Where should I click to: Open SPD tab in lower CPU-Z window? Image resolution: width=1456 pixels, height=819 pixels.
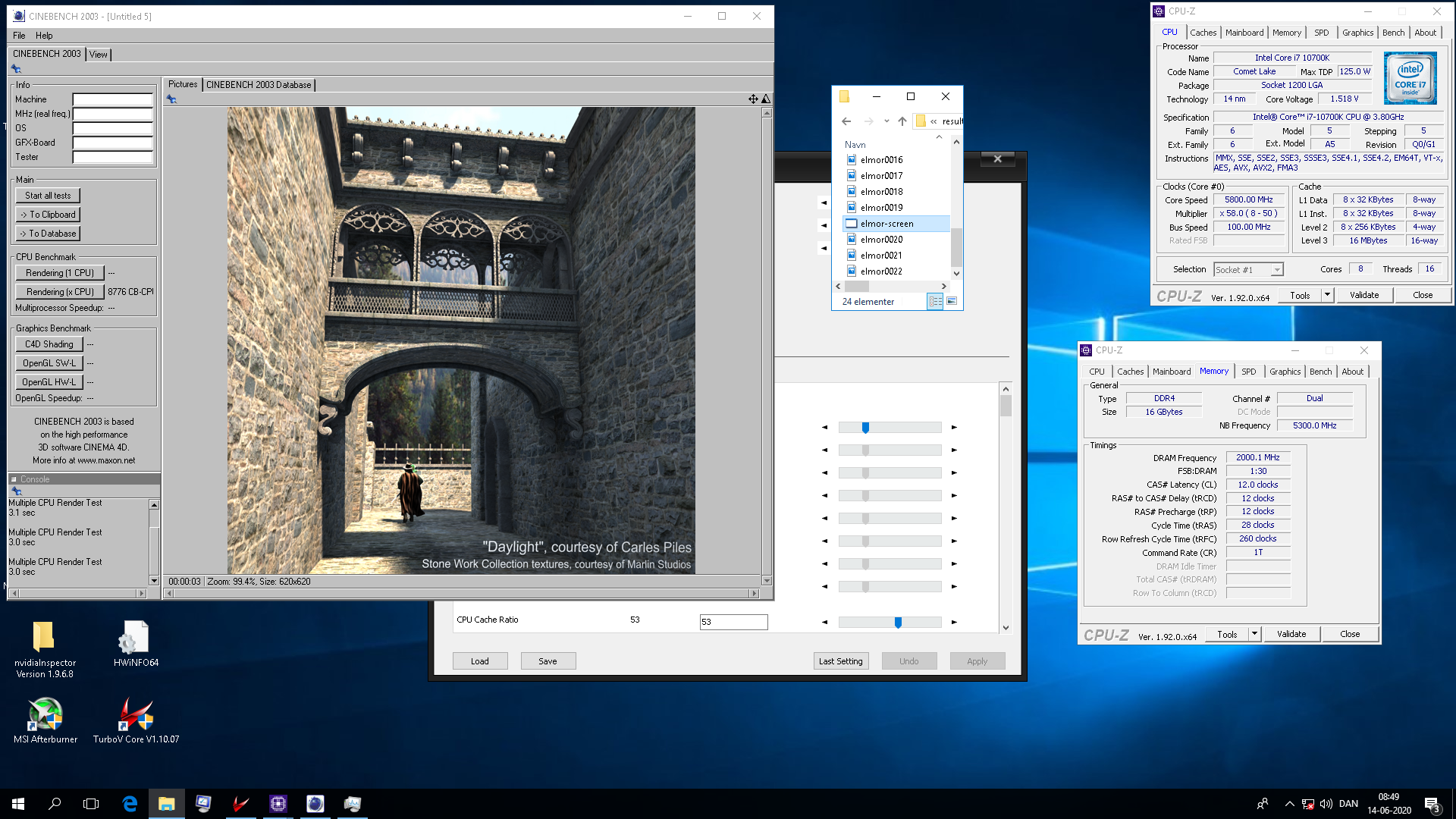coord(1248,372)
